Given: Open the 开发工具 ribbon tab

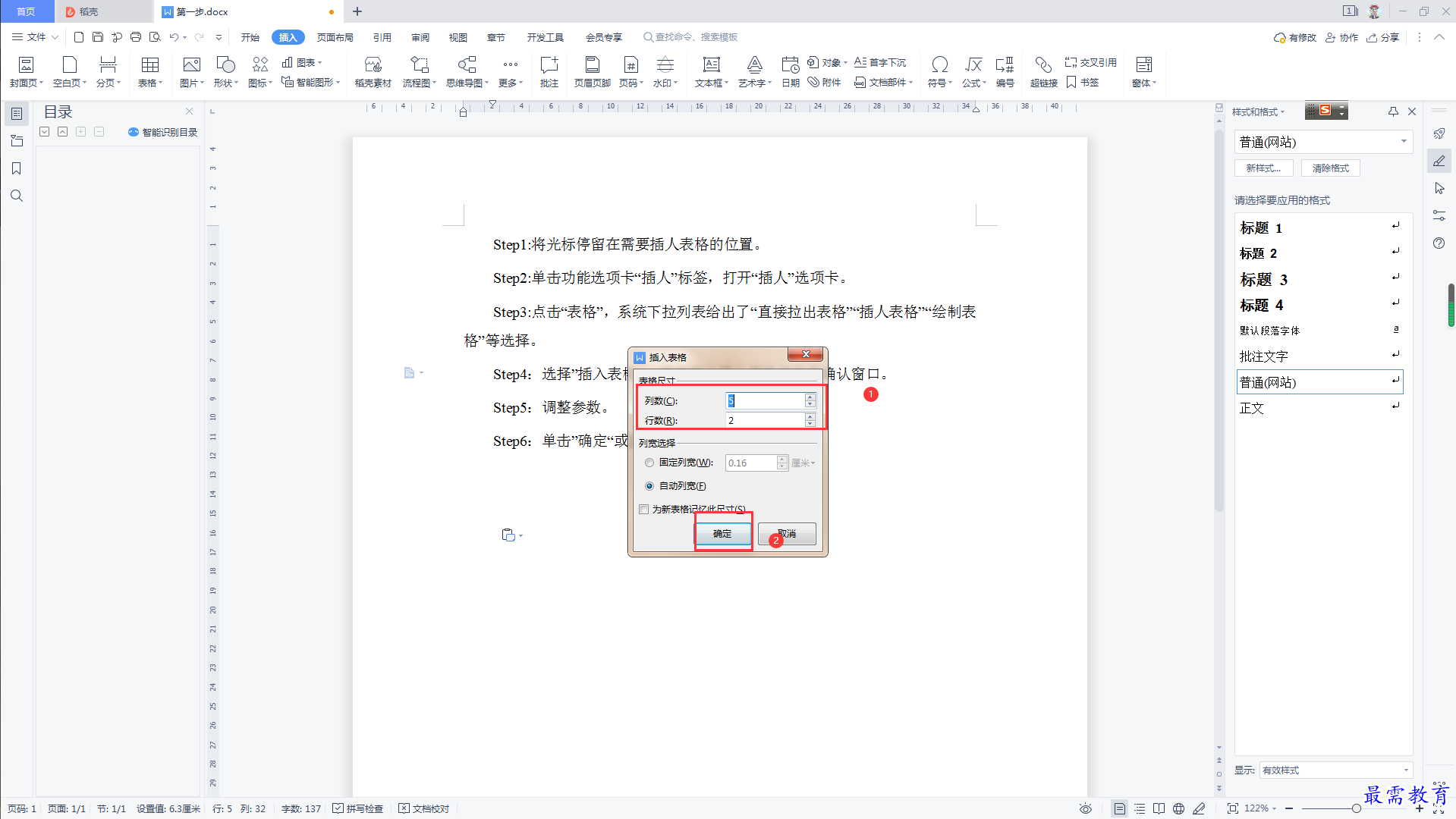Looking at the screenshot, I should pyautogui.click(x=546, y=37).
